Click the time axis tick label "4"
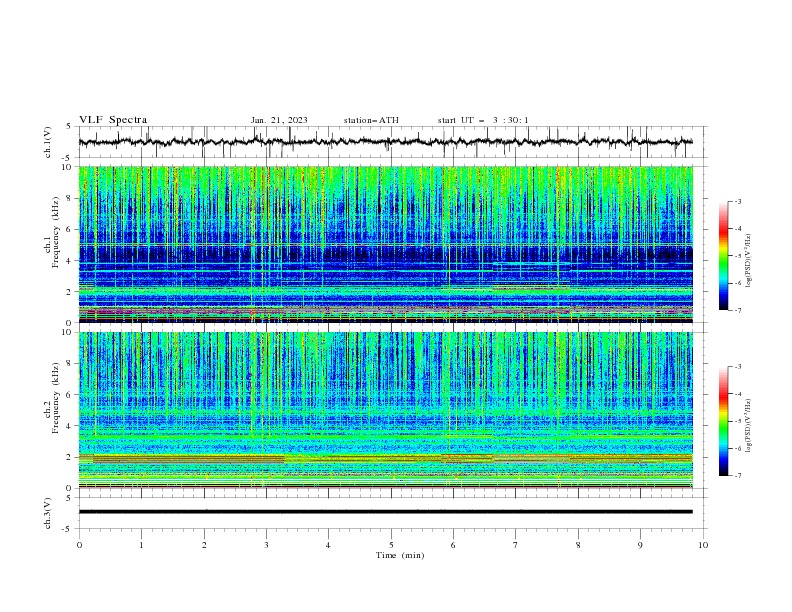The height and width of the screenshot is (612, 792). point(328,545)
